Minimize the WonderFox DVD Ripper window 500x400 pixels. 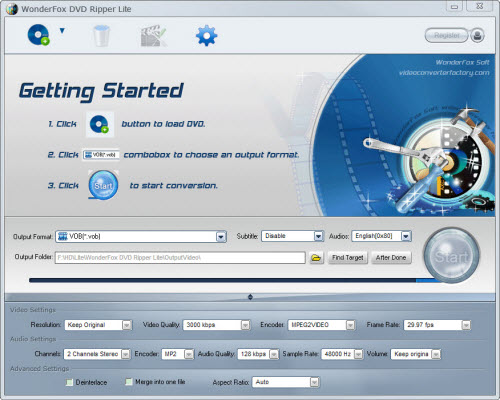point(455,6)
